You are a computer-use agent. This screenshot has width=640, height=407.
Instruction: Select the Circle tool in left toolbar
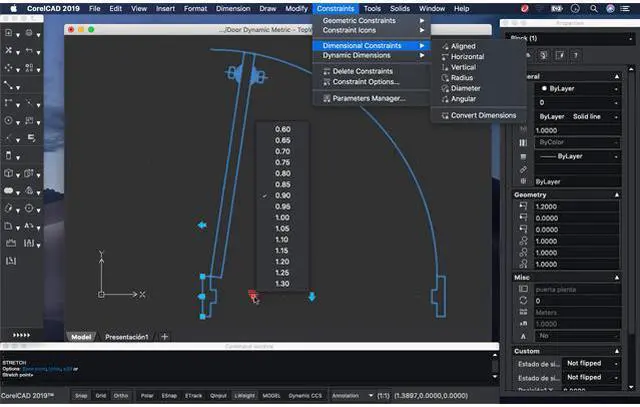8,120
